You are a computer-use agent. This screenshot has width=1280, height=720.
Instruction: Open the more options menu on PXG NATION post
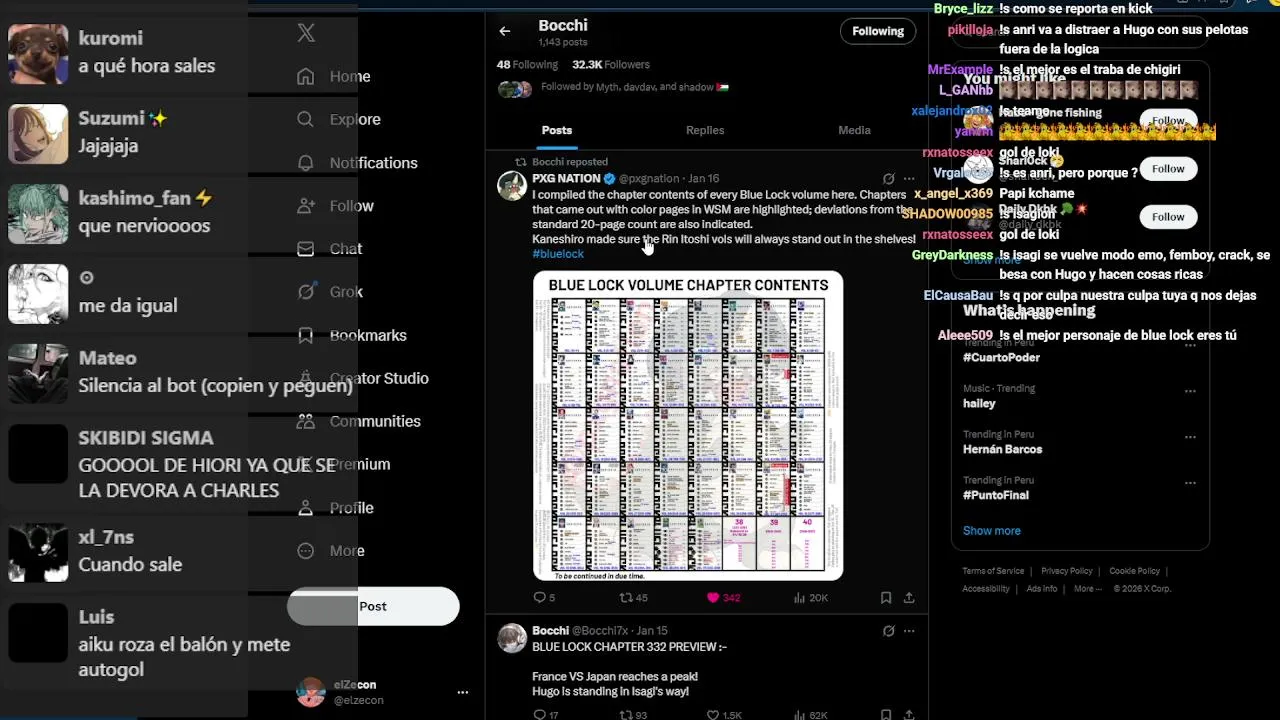(x=909, y=179)
